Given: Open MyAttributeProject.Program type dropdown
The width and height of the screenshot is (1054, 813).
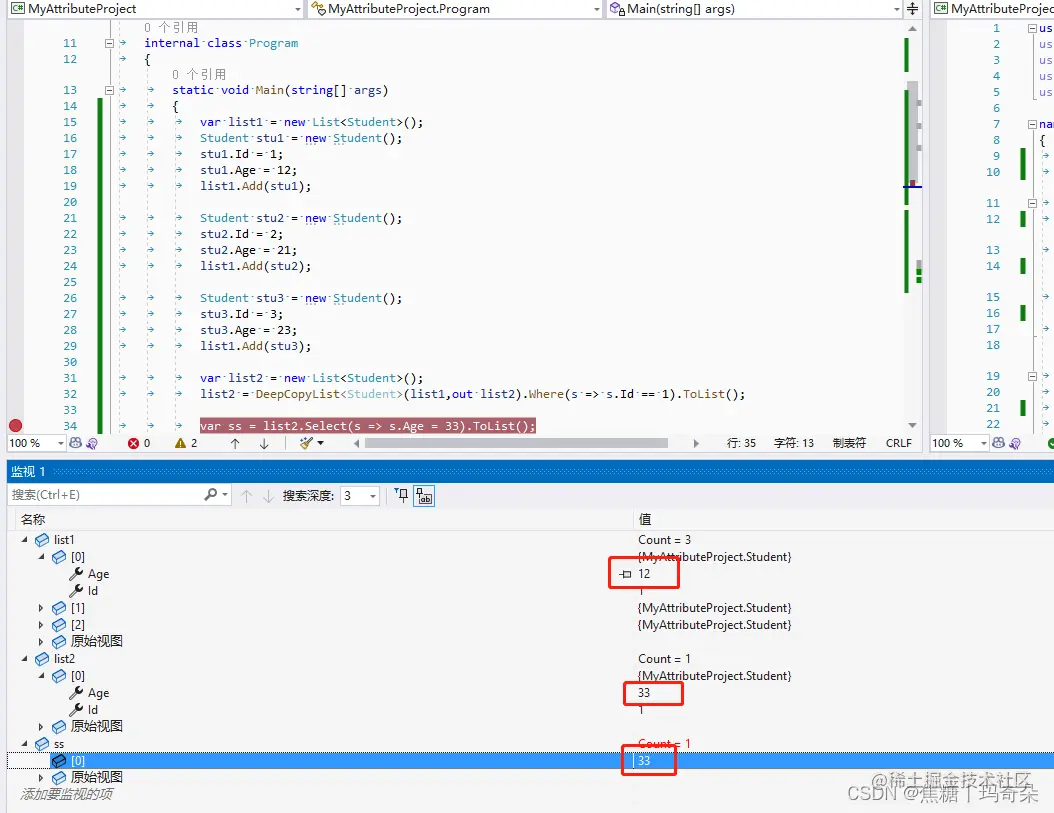Looking at the screenshot, I should tap(596, 9).
